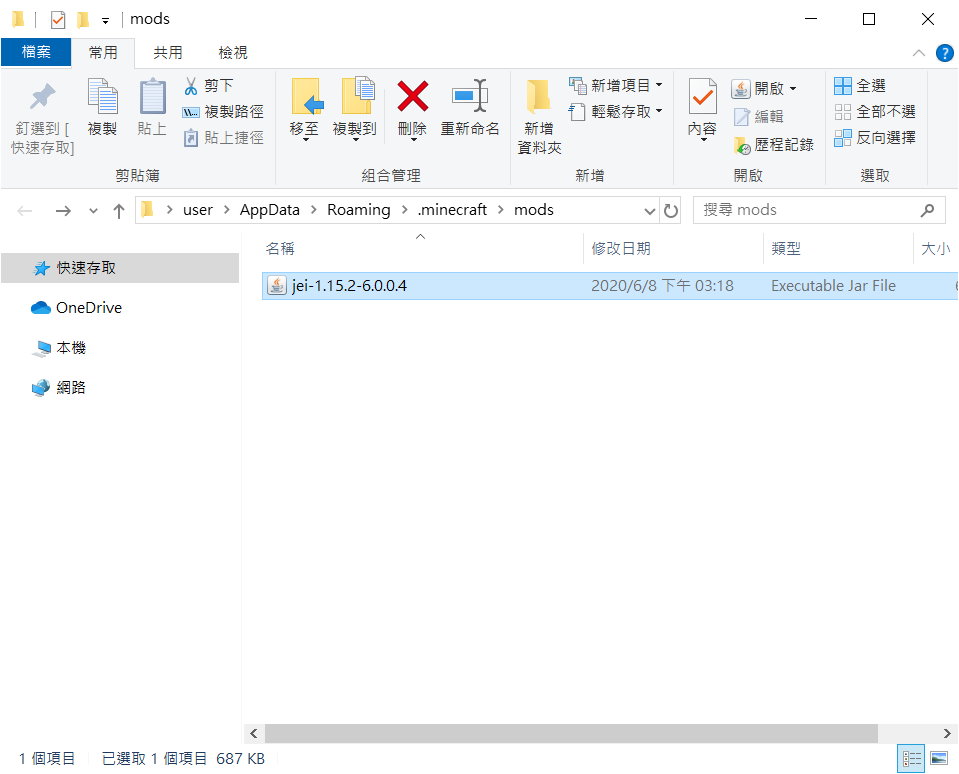Click the Cut (剪下) scissors icon

191,86
